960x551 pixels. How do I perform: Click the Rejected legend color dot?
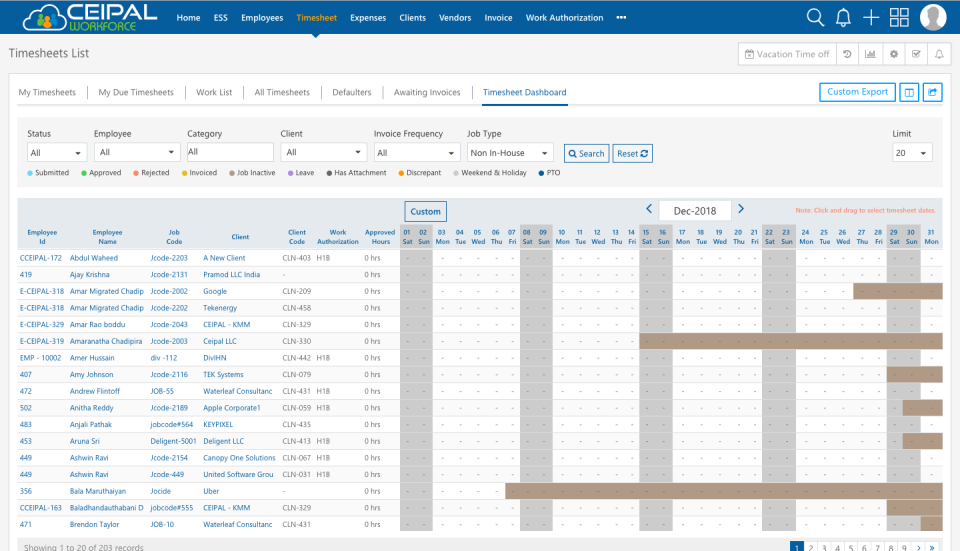[136, 173]
